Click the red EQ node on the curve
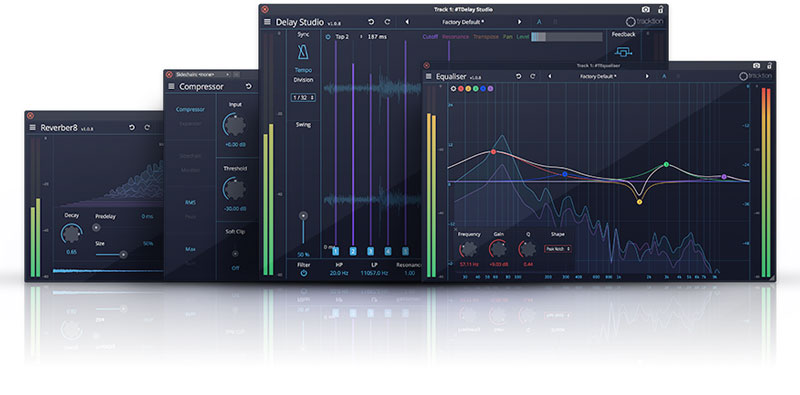Image resolution: width=800 pixels, height=395 pixels. pyautogui.click(x=493, y=152)
